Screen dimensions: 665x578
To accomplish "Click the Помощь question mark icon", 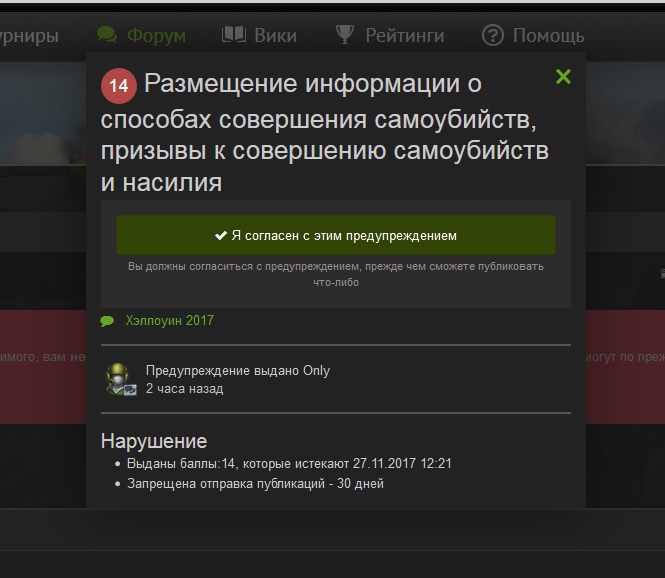I will click(x=492, y=36).
